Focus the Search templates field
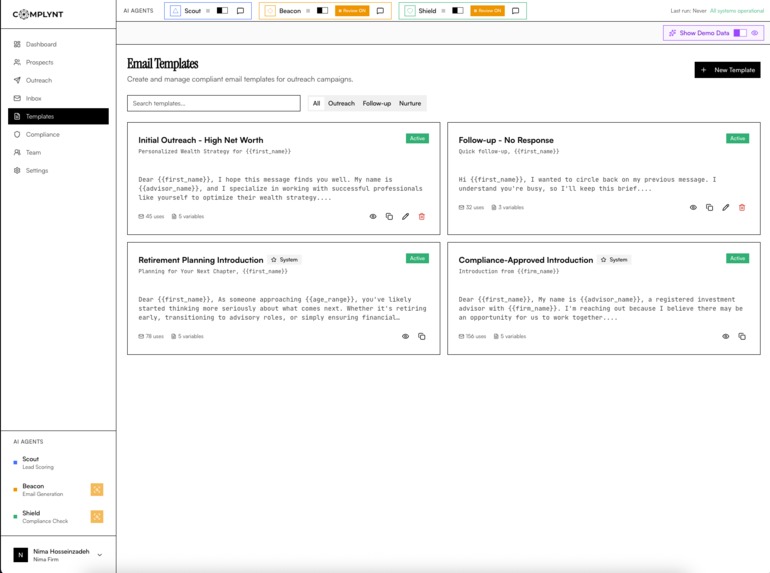 pos(214,104)
